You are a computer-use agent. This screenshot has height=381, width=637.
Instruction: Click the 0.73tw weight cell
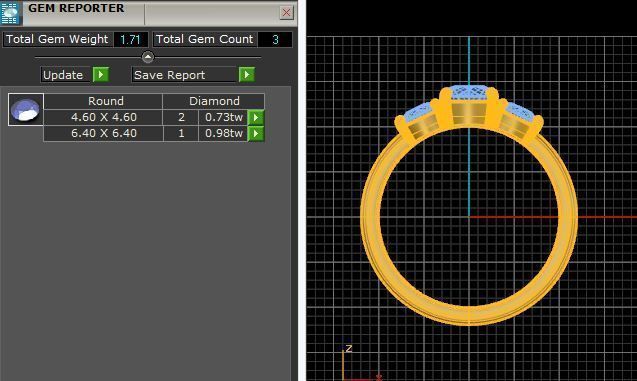tap(223, 117)
